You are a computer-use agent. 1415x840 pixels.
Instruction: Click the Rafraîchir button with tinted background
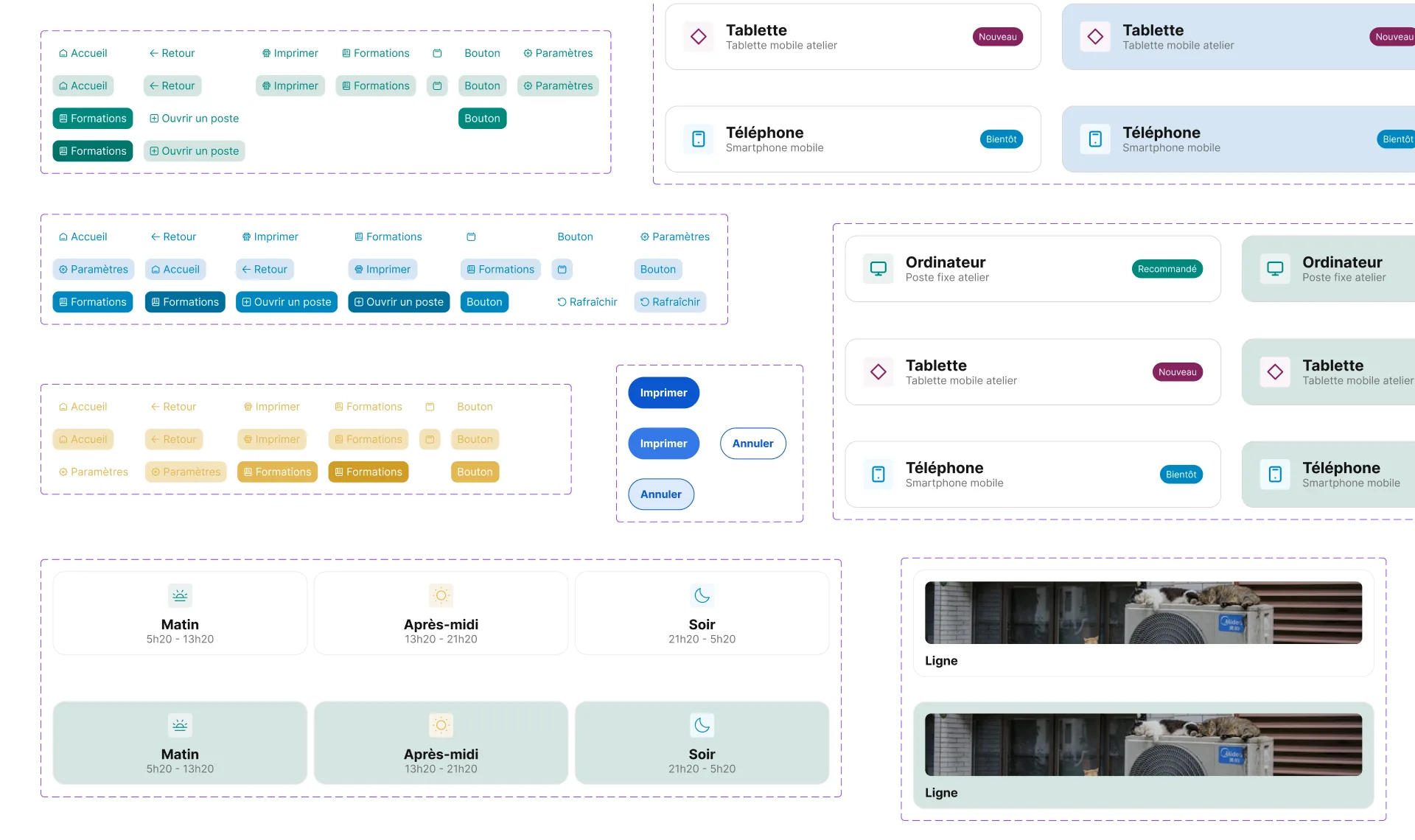pyautogui.click(x=670, y=302)
